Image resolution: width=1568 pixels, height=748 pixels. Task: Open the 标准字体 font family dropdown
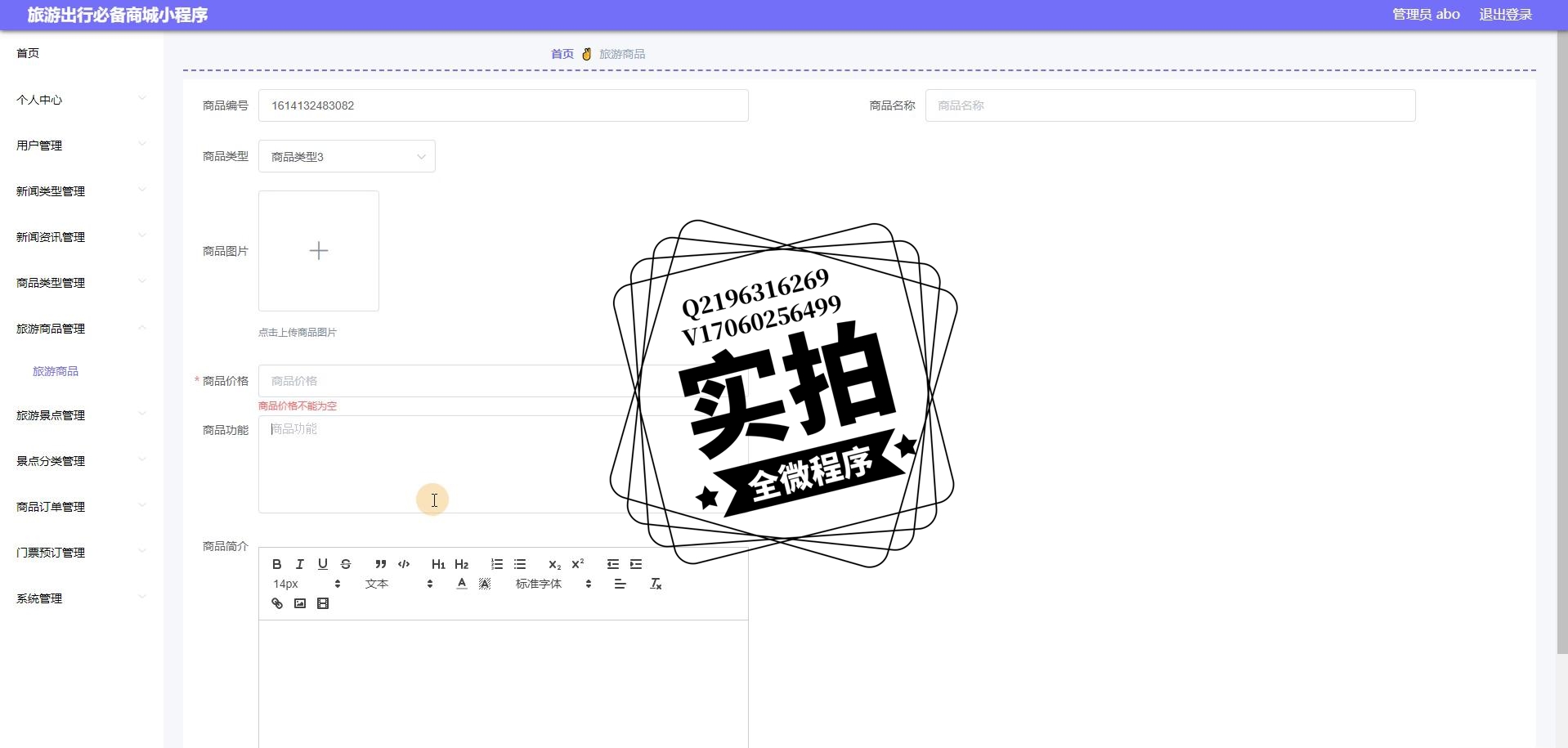tap(553, 584)
